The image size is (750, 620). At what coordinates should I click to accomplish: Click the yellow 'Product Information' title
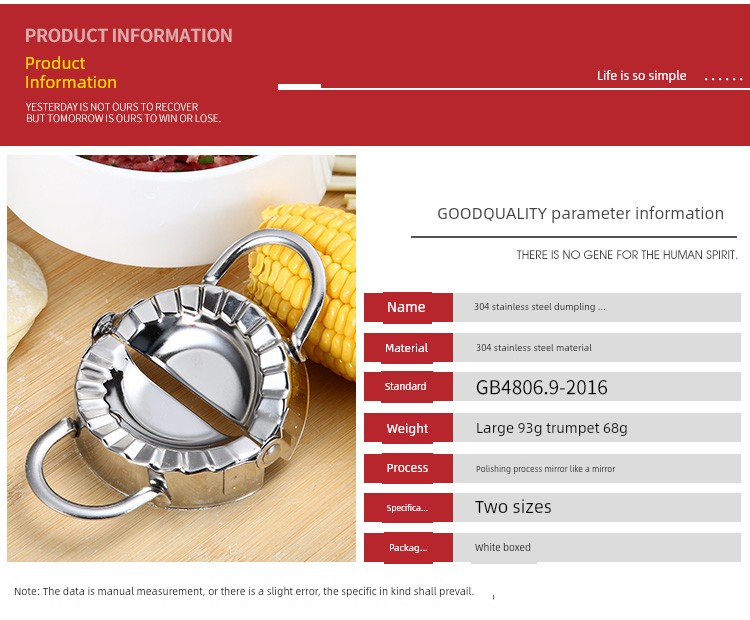click(71, 73)
